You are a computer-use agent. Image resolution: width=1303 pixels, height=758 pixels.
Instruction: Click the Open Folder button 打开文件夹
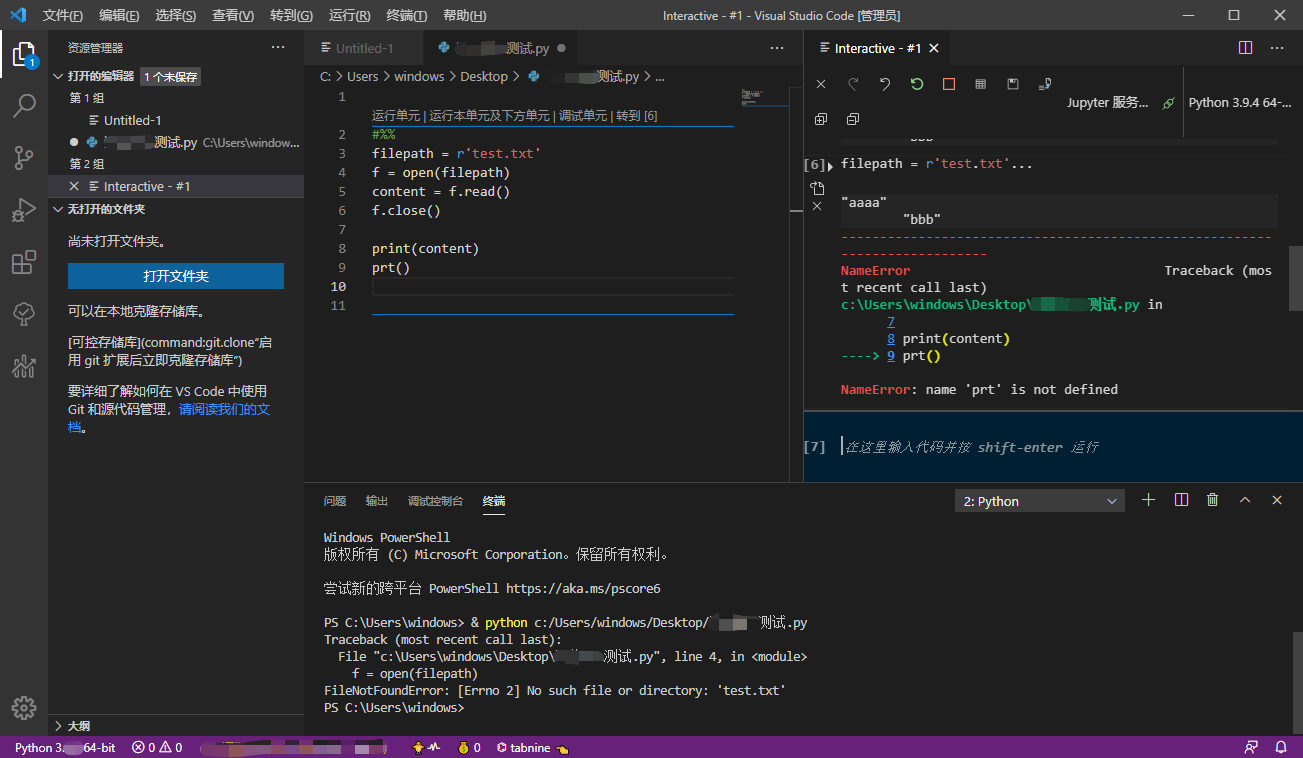click(176, 276)
